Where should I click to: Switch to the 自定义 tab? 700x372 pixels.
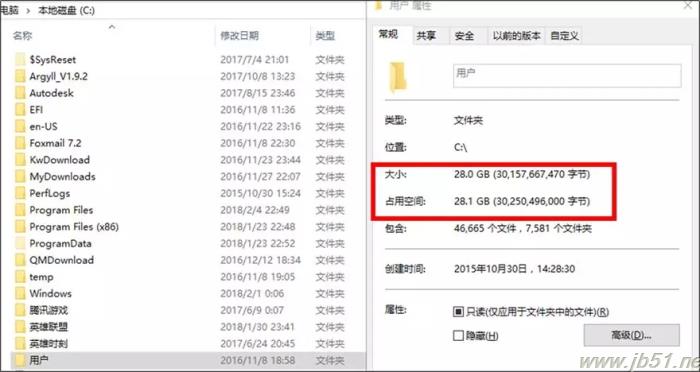564,36
